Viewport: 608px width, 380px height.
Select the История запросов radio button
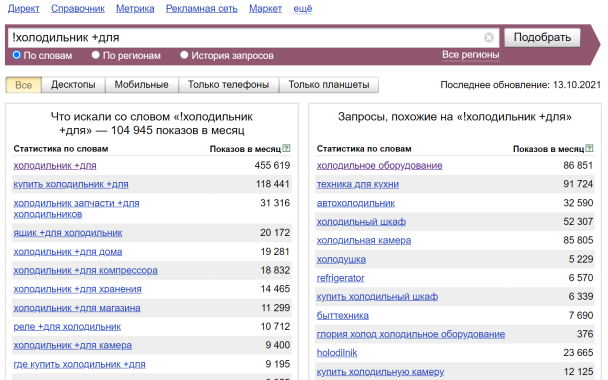coord(184,55)
